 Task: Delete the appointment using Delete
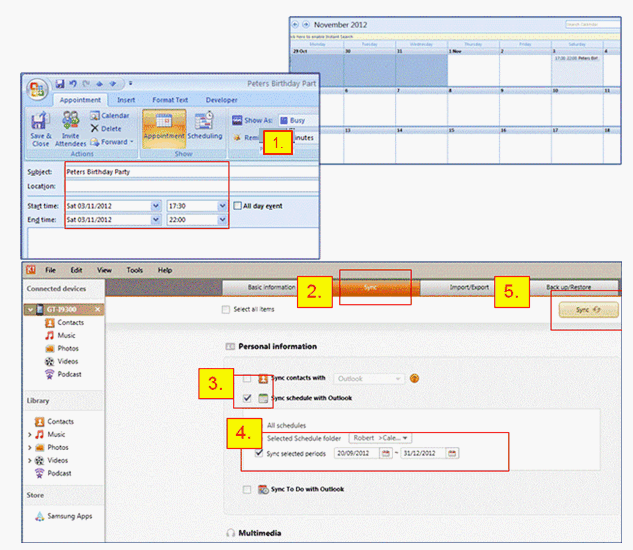coord(106,128)
